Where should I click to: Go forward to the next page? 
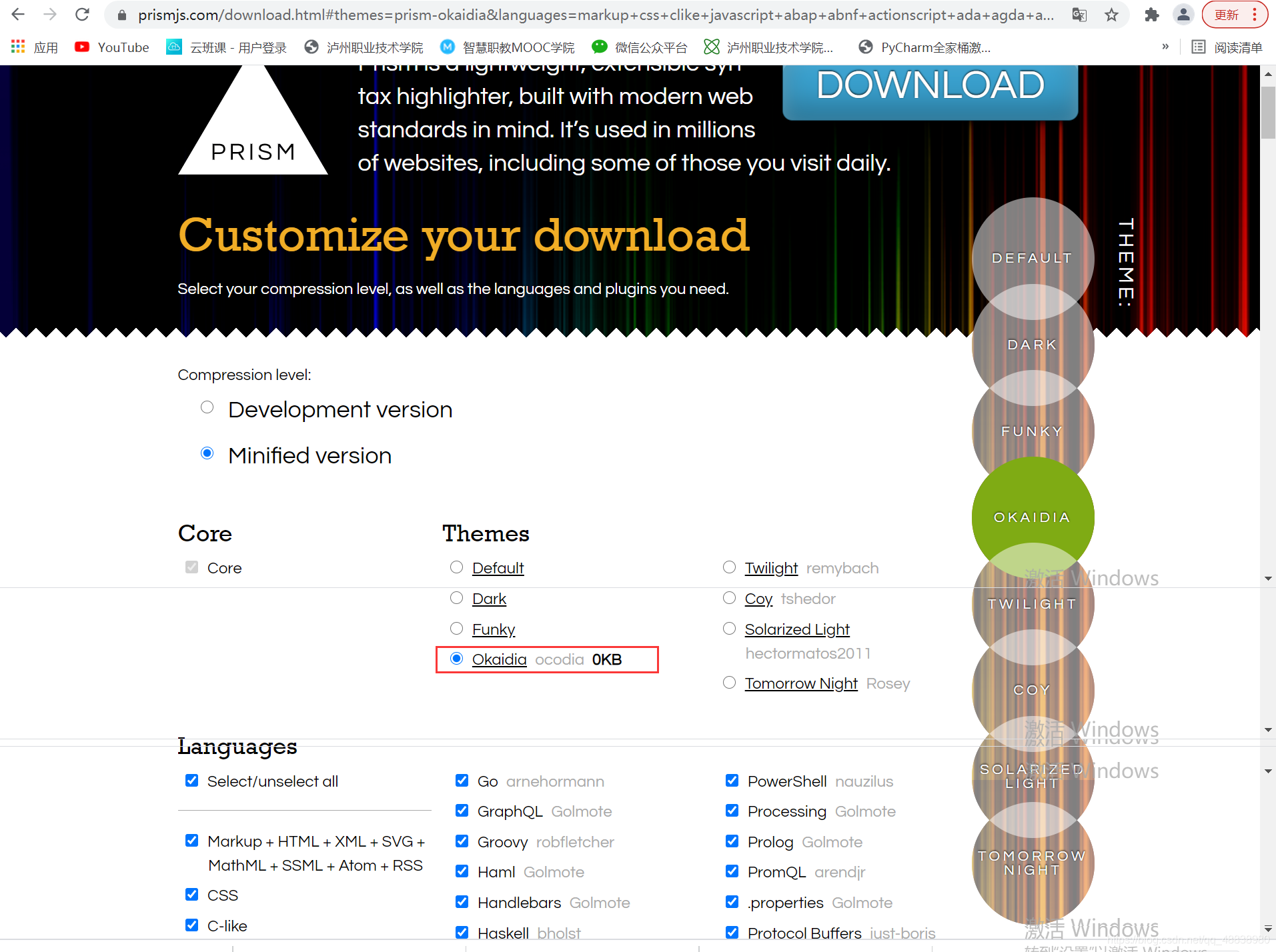pos(50,14)
